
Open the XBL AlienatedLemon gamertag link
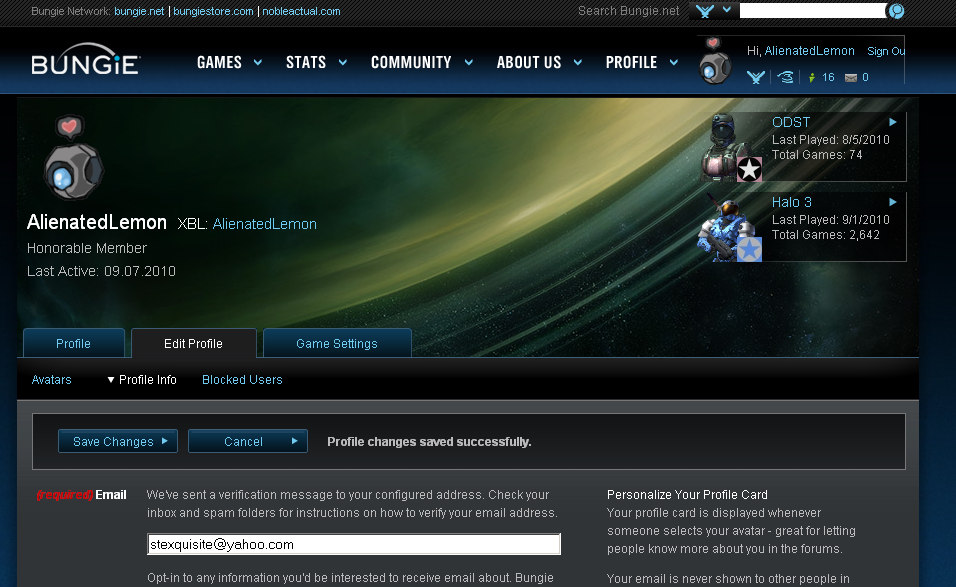coord(265,224)
